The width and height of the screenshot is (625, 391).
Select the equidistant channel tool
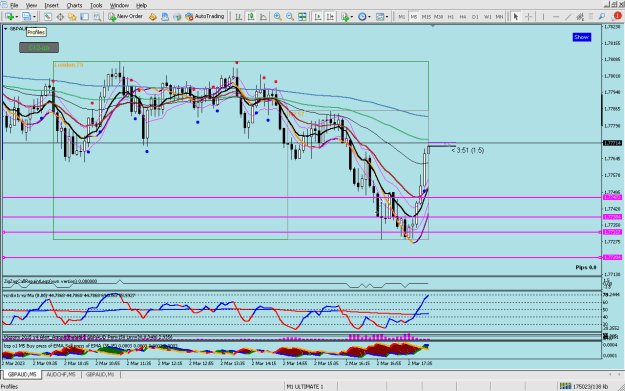tap(580, 17)
